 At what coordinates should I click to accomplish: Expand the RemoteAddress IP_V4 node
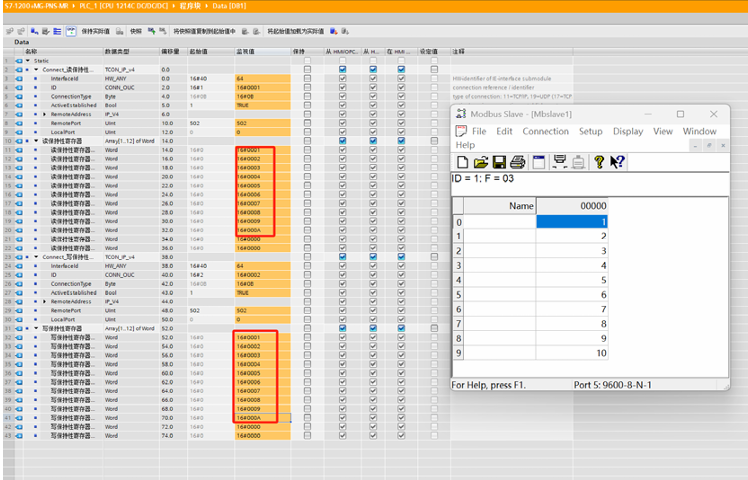coord(44,115)
